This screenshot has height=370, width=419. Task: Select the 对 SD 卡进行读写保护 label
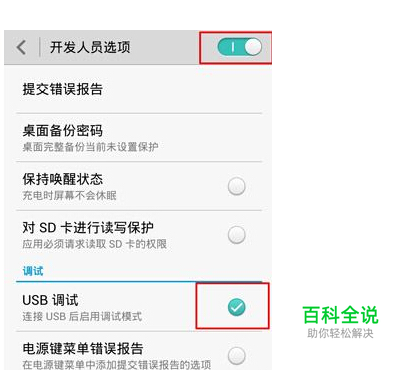pos(88,228)
